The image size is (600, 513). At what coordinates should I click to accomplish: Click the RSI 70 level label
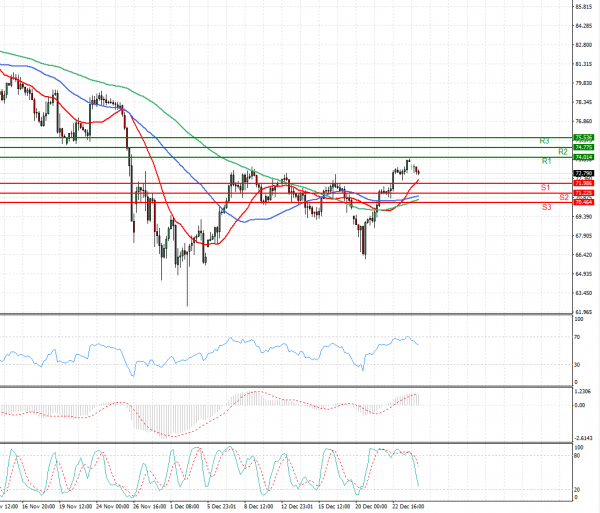click(577, 337)
